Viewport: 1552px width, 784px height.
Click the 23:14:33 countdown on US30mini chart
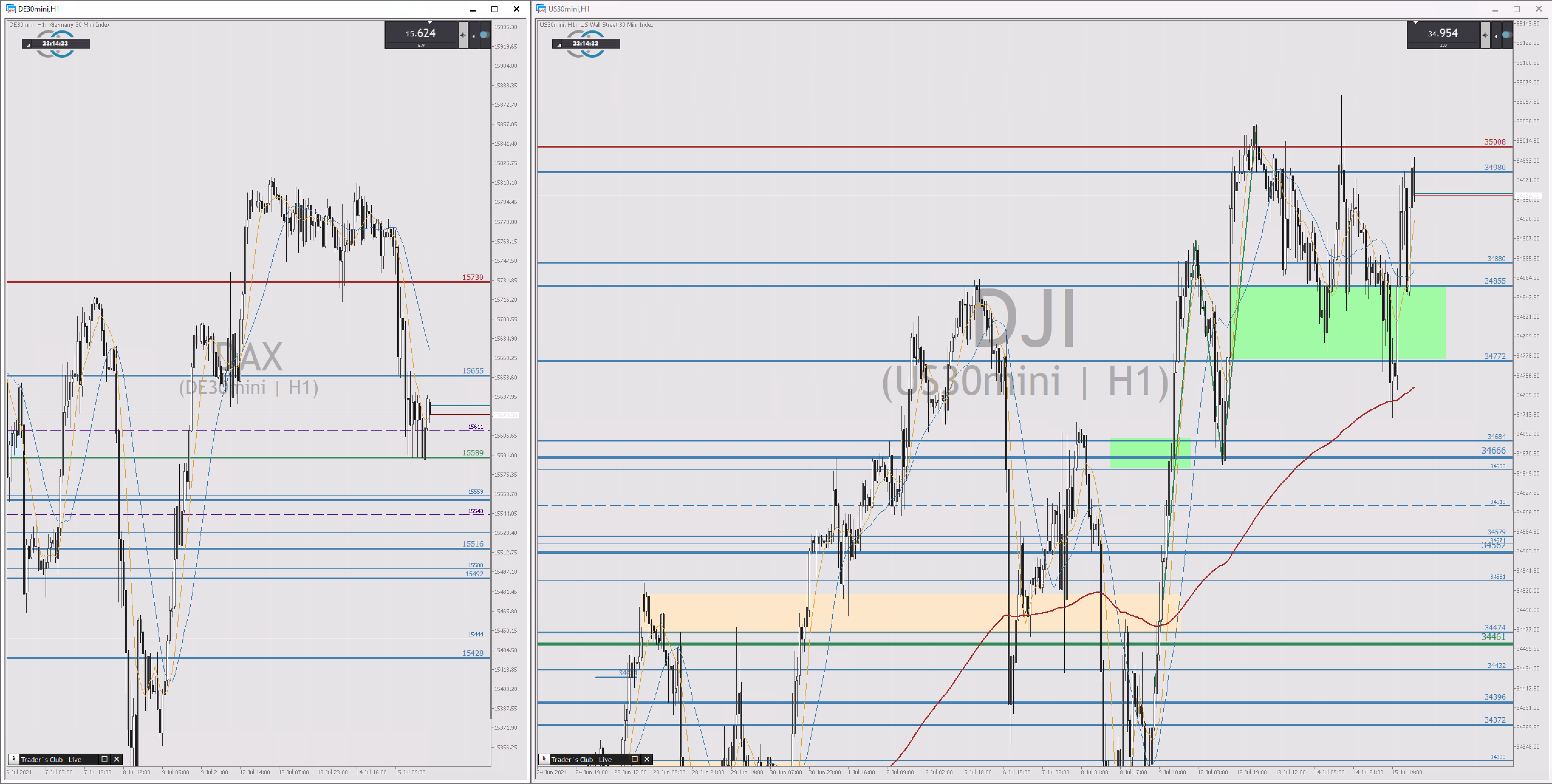(x=586, y=43)
